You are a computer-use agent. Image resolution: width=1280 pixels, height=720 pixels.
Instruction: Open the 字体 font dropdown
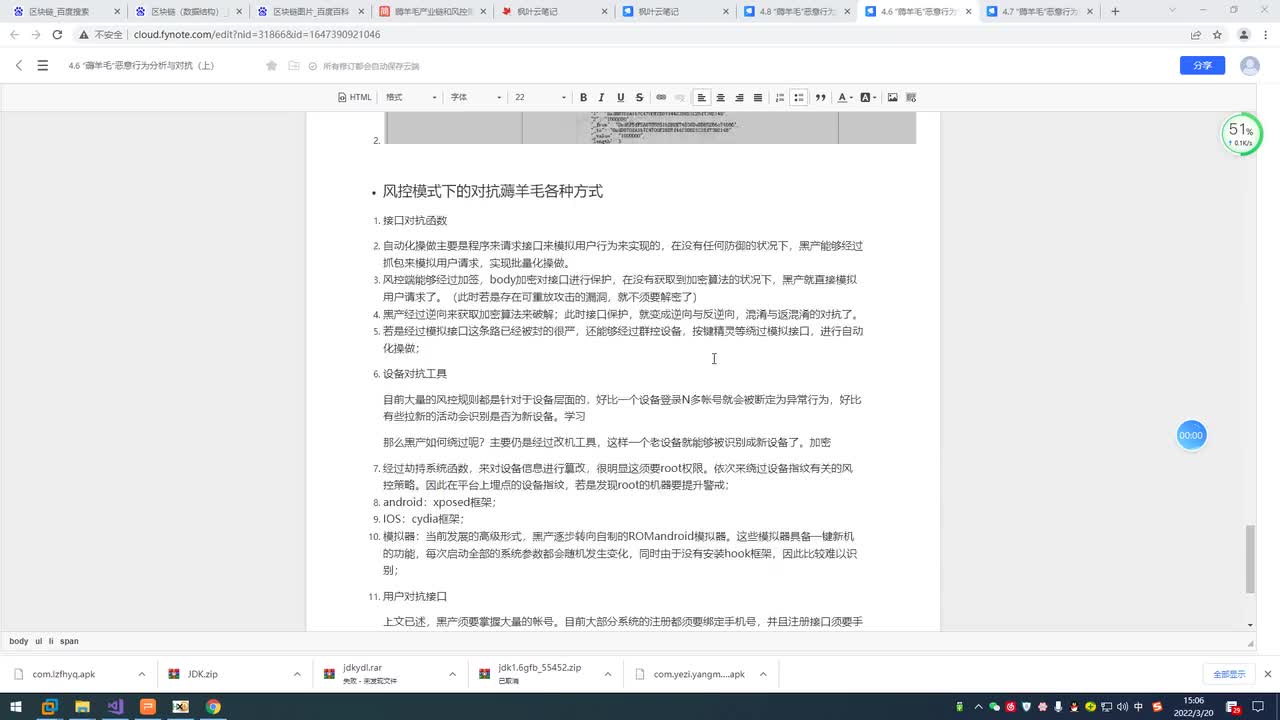point(475,97)
